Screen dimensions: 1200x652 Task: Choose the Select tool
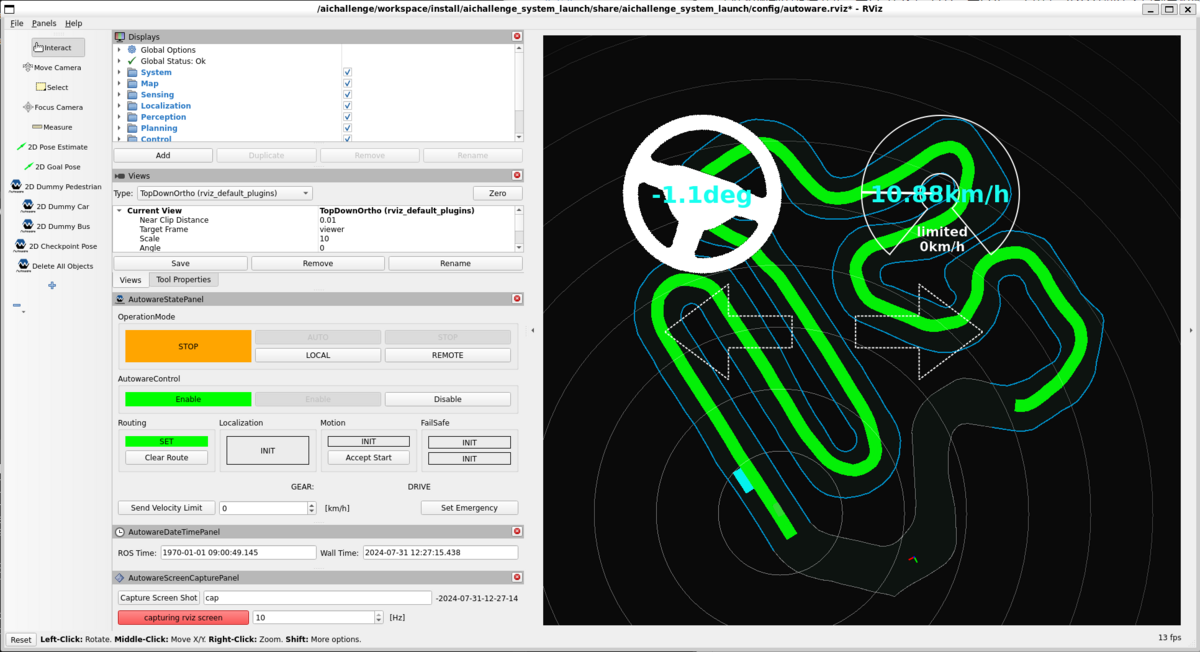[x=52, y=87]
